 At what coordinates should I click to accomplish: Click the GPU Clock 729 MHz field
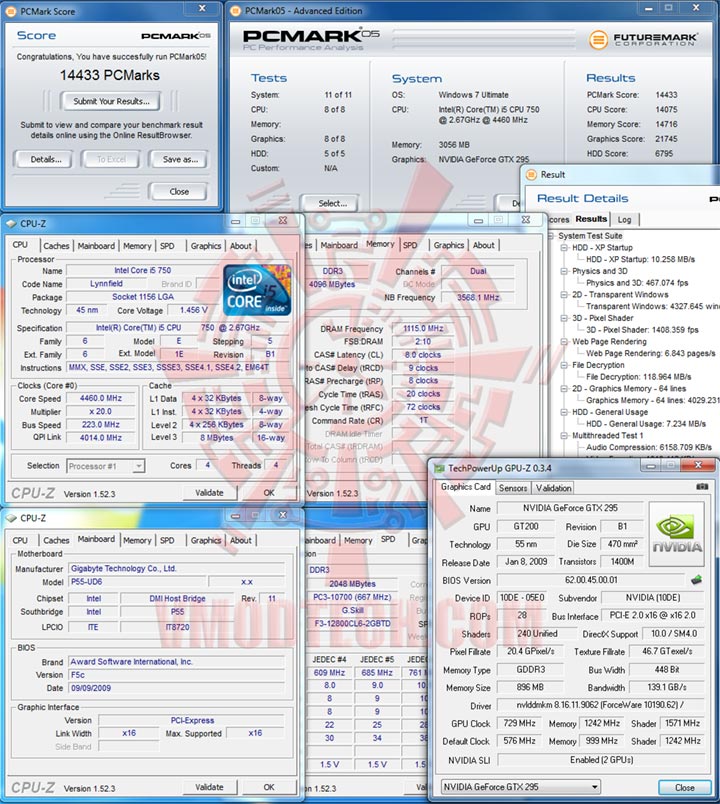coord(519,723)
